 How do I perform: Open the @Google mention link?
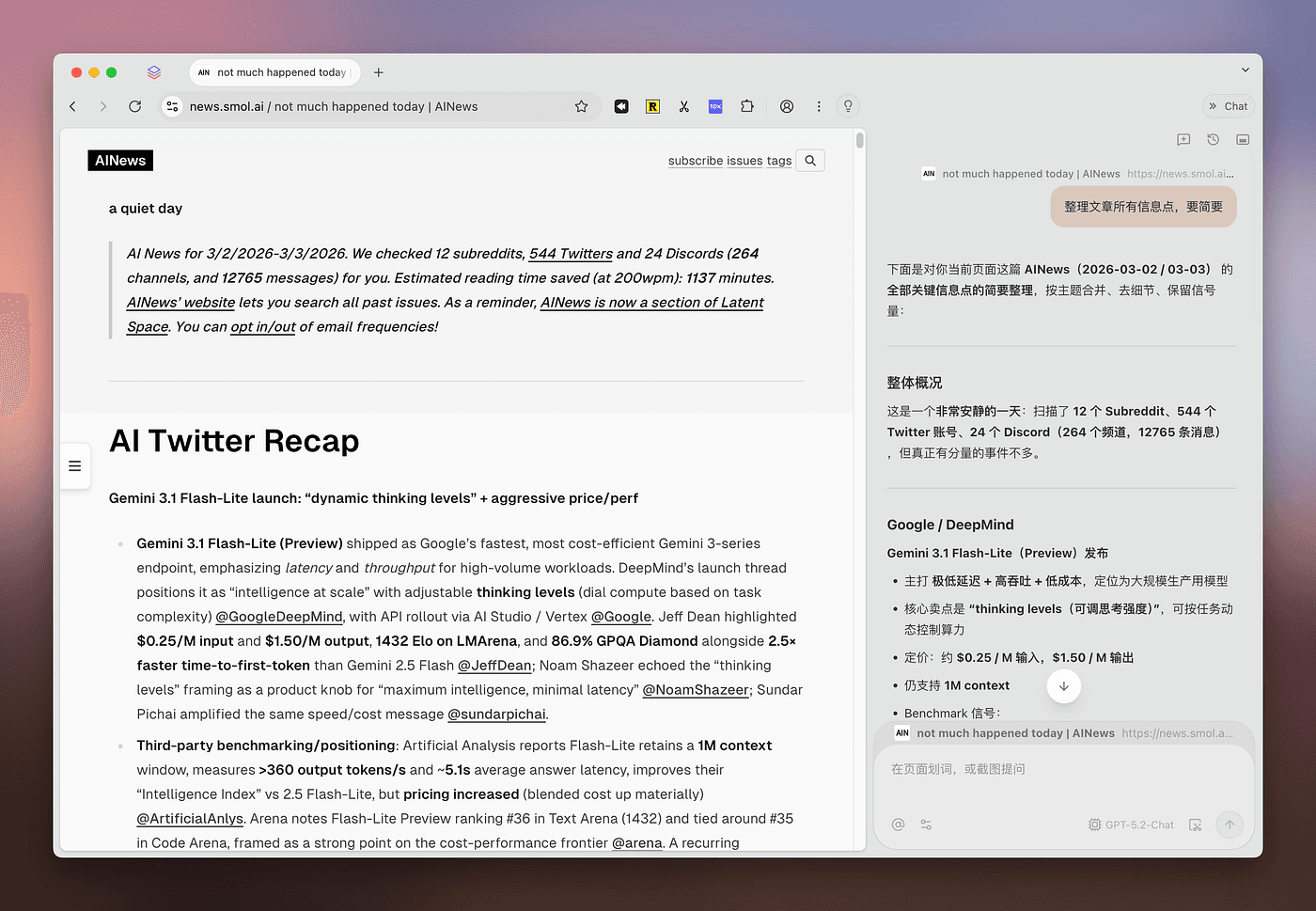[621, 617]
